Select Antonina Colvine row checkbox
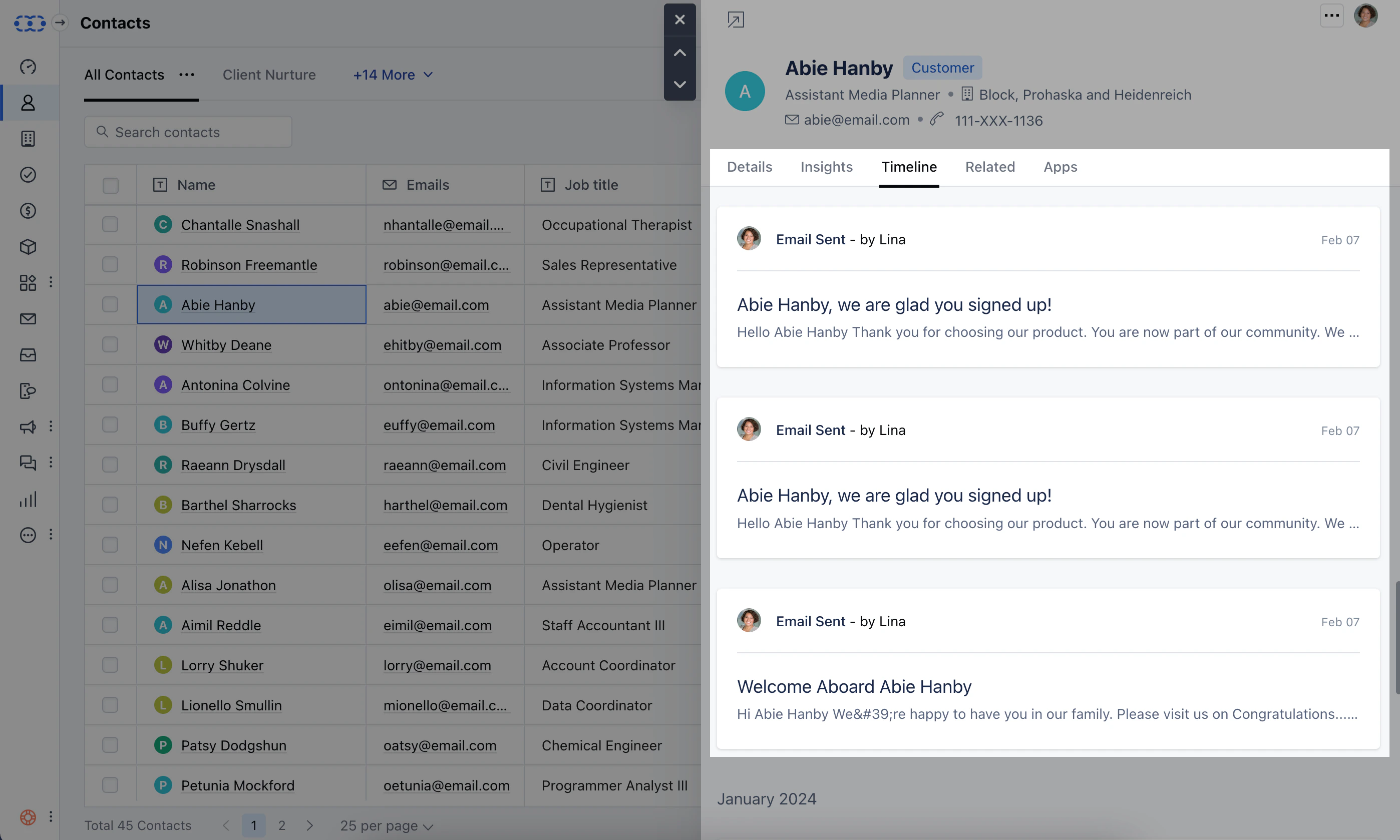The width and height of the screenshot is (1400, 840). coord(110,385)
